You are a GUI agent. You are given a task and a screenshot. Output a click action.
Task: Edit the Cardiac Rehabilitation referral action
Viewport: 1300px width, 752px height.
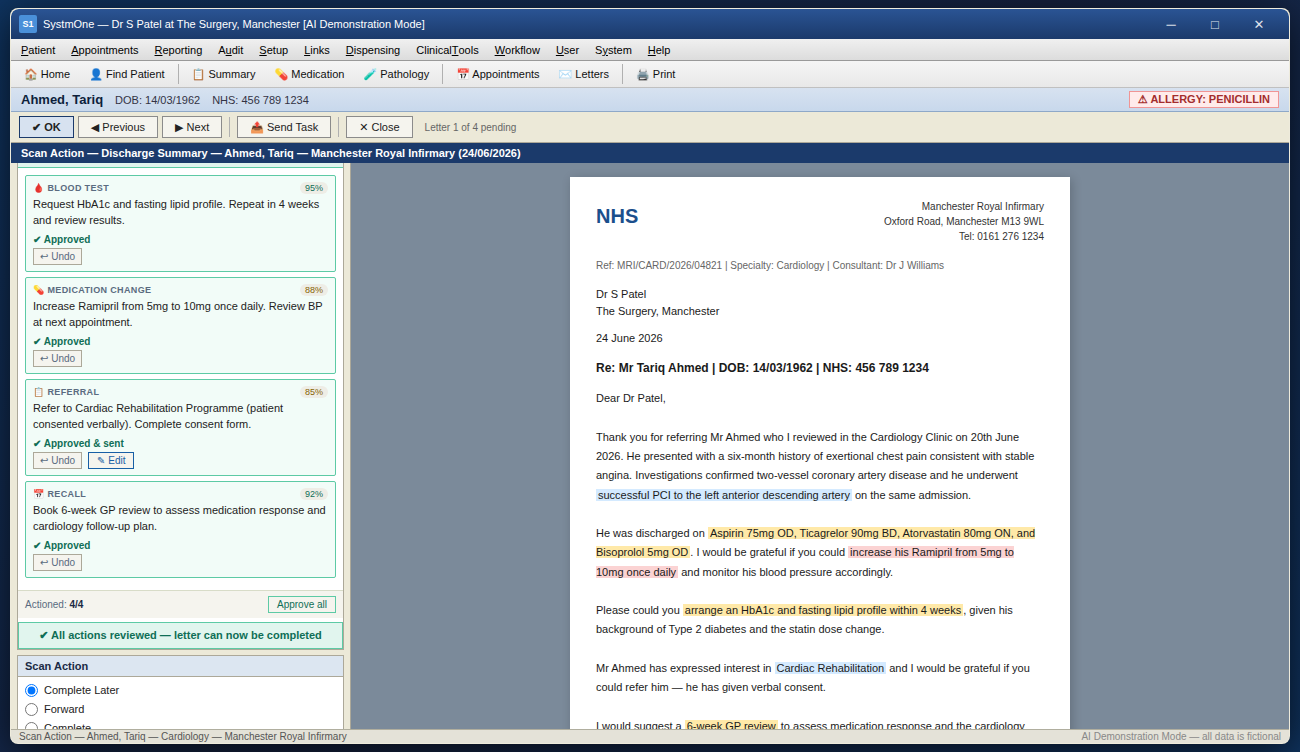[111, 460]
